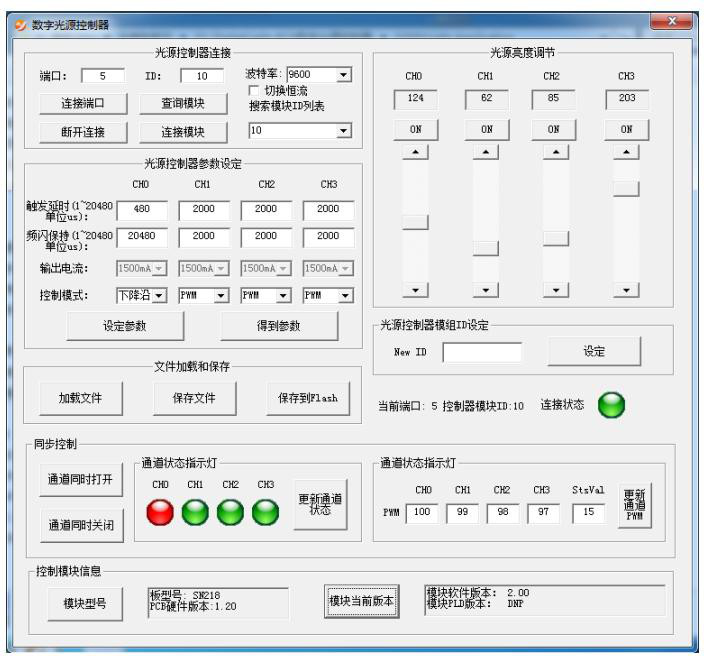704x656 pixels.
Task: Toggle the CH2 ON button
Action: click(x=556, y=129)
